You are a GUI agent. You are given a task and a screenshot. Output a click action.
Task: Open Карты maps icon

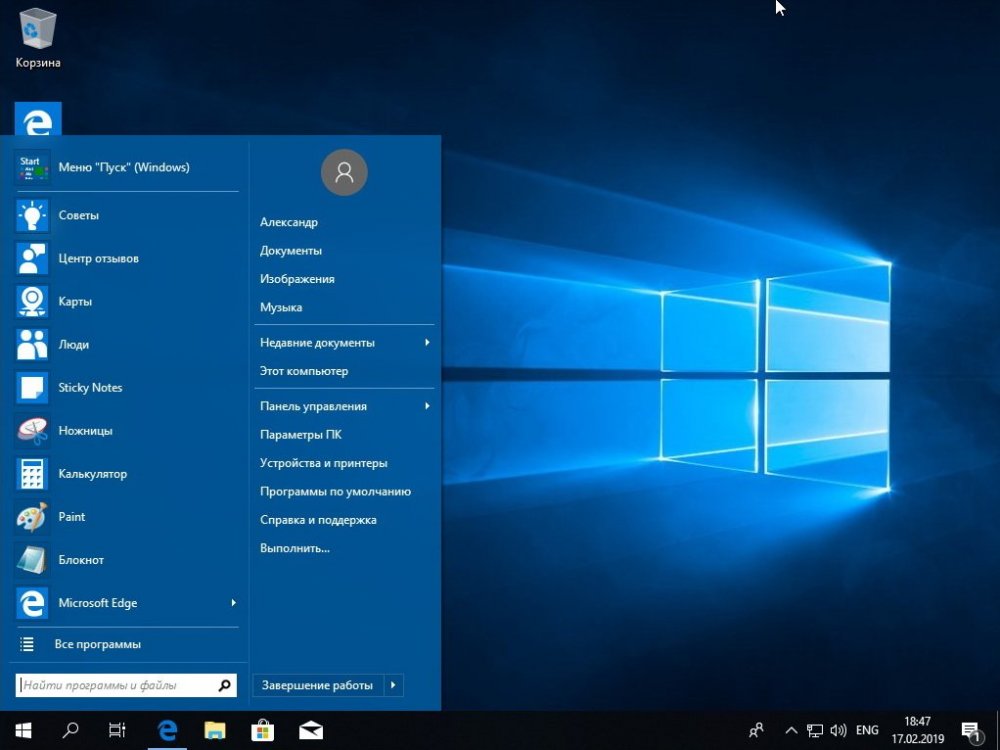click(x=32, y=302)
